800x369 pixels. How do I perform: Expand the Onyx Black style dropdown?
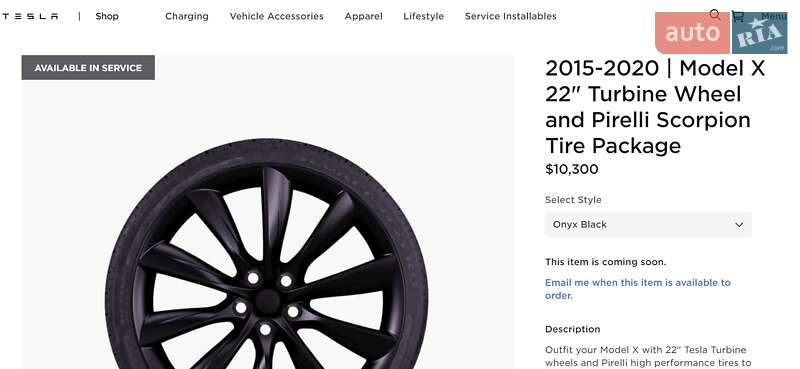[648, 225]
